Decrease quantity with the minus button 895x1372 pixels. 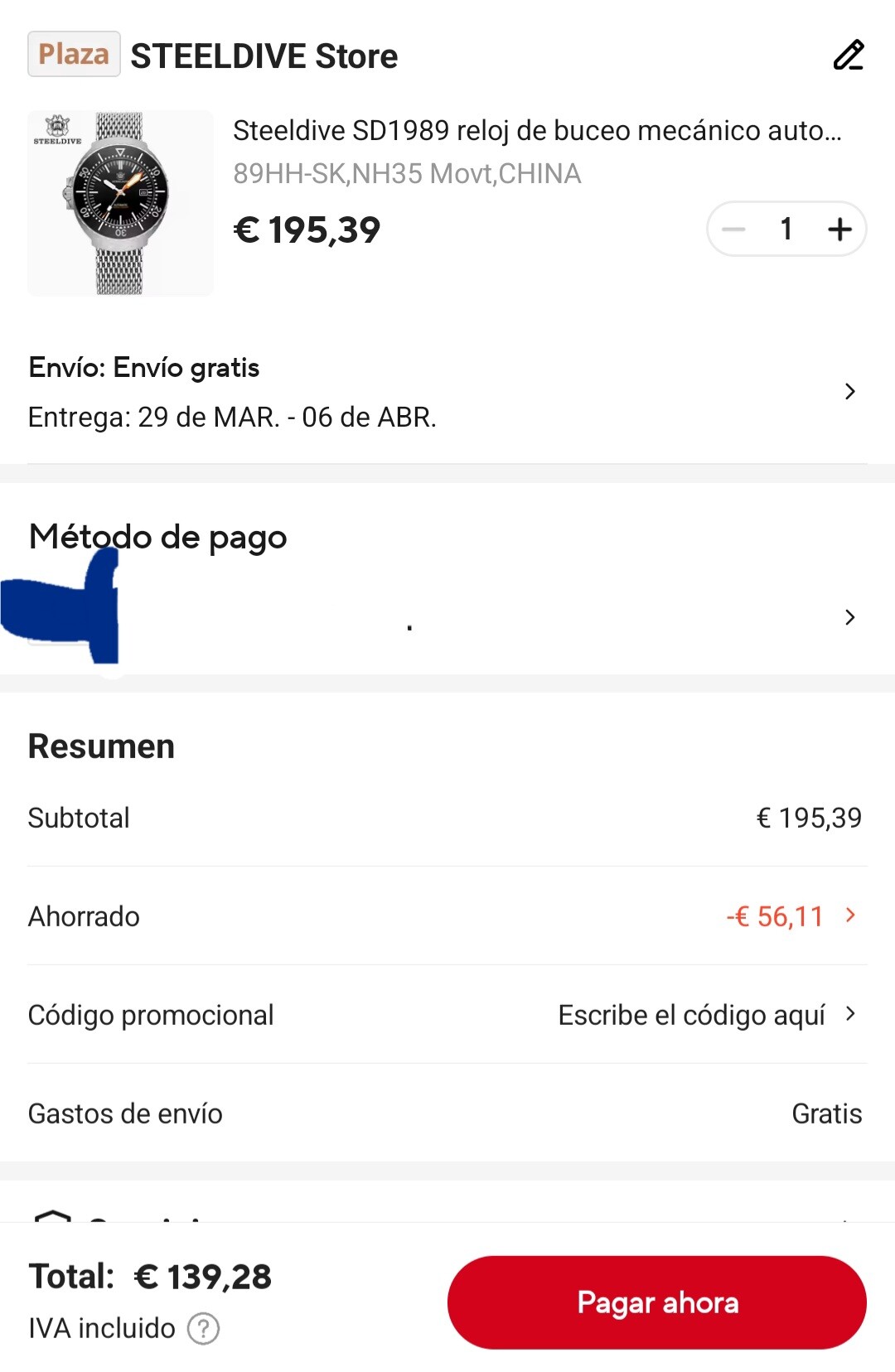click(733, 229)
